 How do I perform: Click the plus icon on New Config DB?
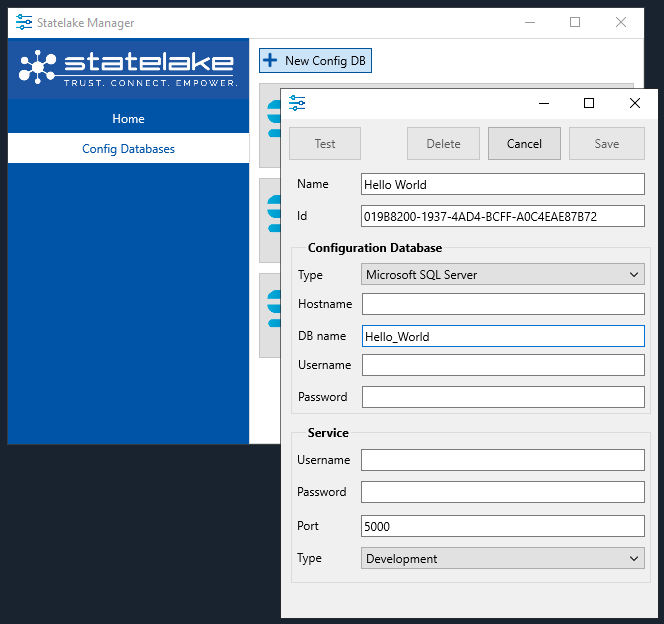pyautogui.click(x=270, y=61)
